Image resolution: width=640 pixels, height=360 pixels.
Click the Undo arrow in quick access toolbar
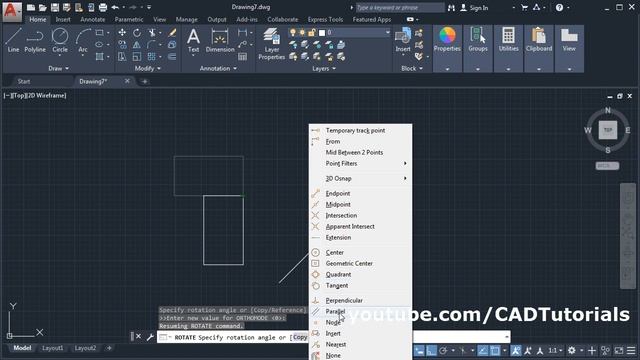(x=115, y=7)
